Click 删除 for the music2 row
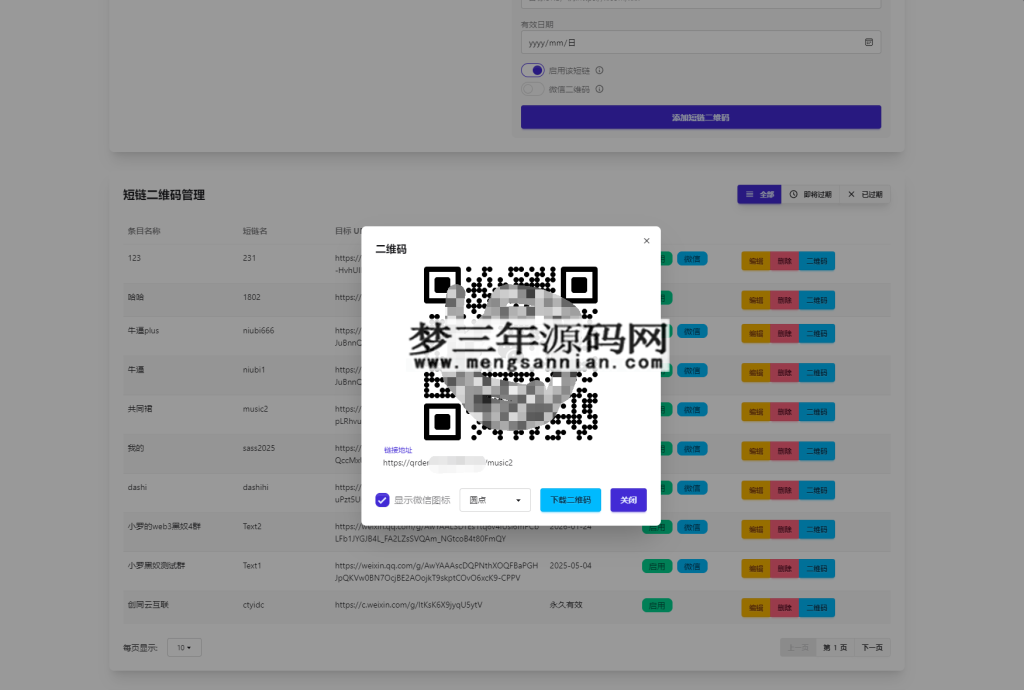Image resolution: width=1024 pixels, height=690 pixels. (784, 412)
